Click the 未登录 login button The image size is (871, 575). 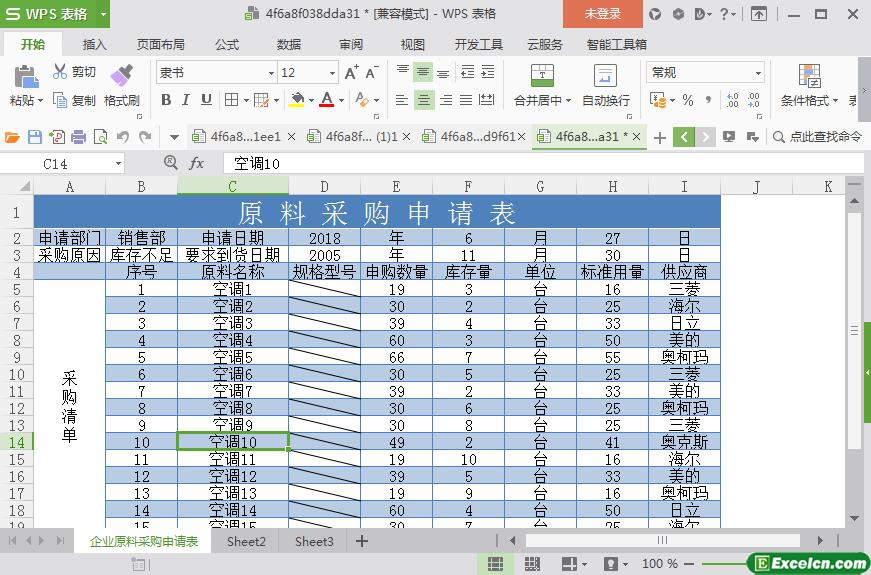pos(602,14)
